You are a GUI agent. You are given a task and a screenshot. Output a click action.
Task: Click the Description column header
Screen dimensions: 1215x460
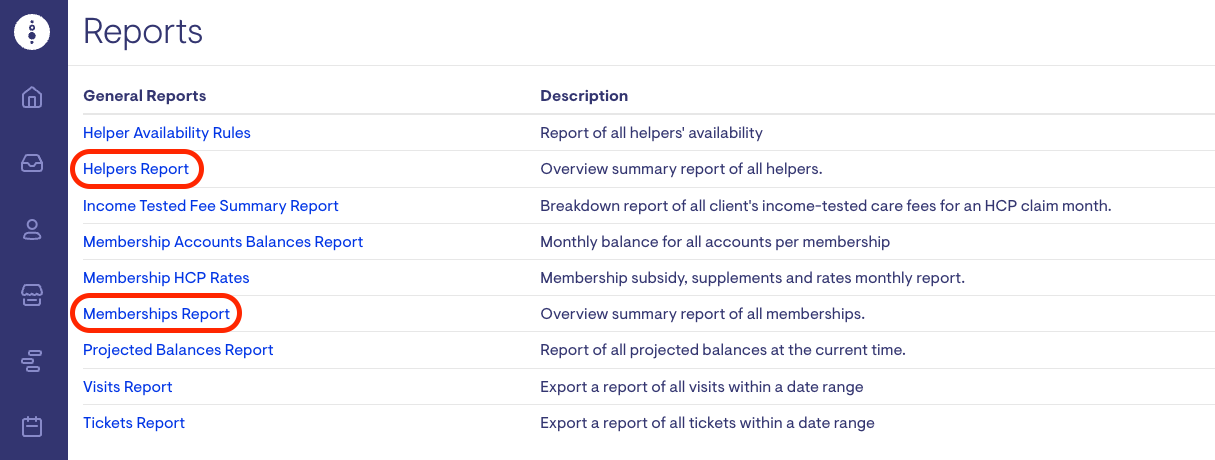point(584,96)
